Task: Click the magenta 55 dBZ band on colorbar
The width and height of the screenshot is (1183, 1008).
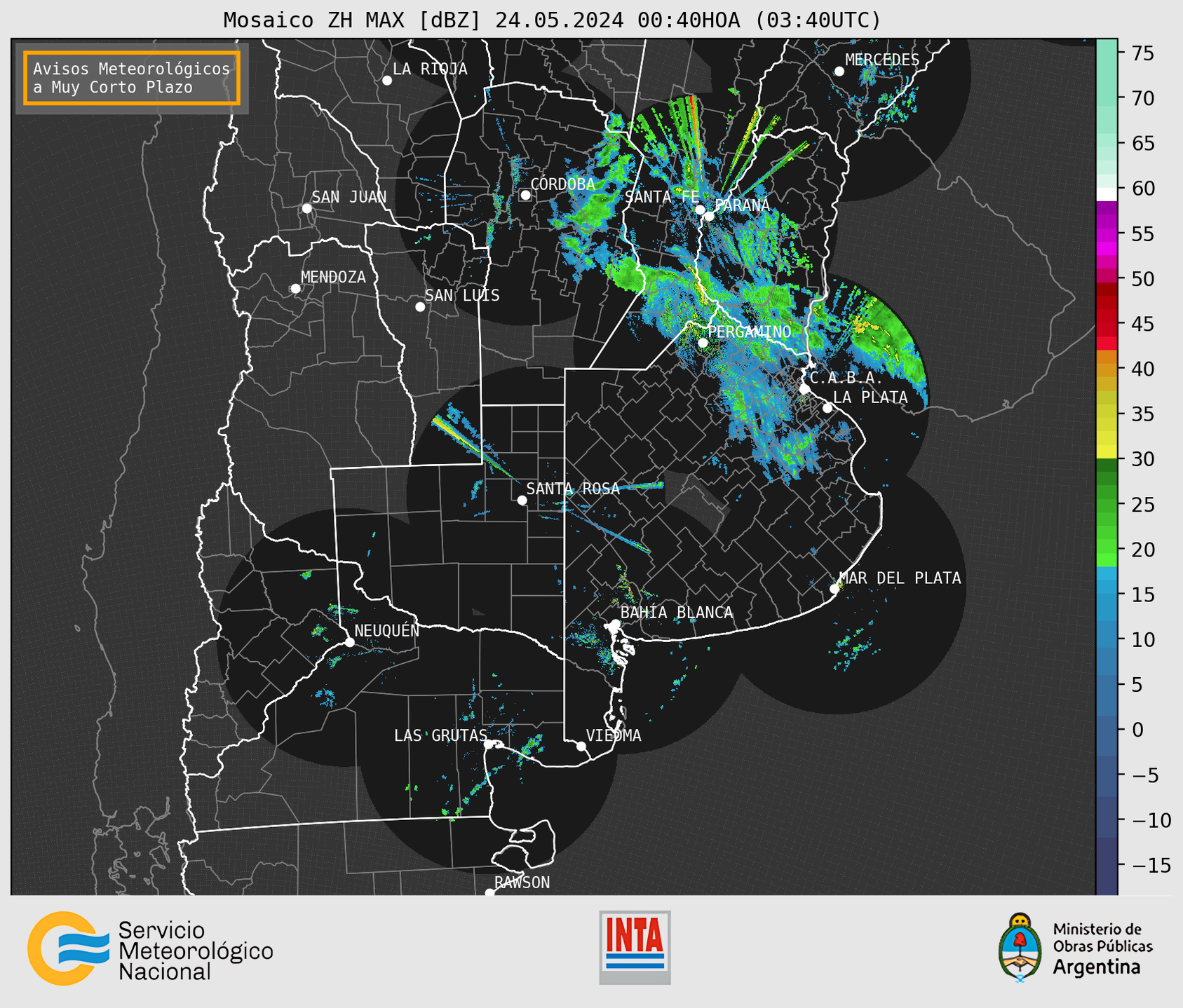Action: (x=1107, y=233)
